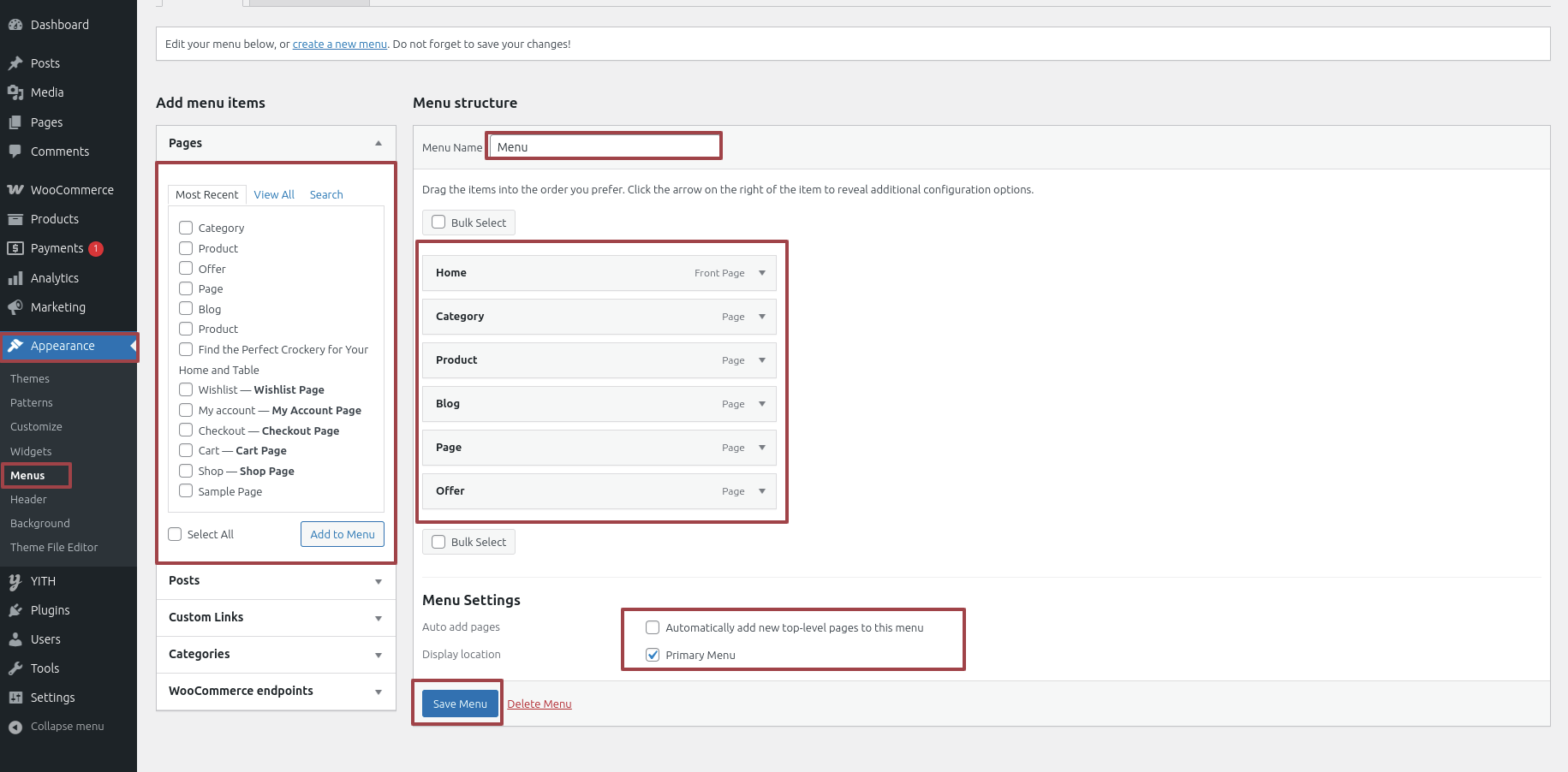Follow the create a new menu link
This screenshot has width=1568, height=772.
point(340,45)
